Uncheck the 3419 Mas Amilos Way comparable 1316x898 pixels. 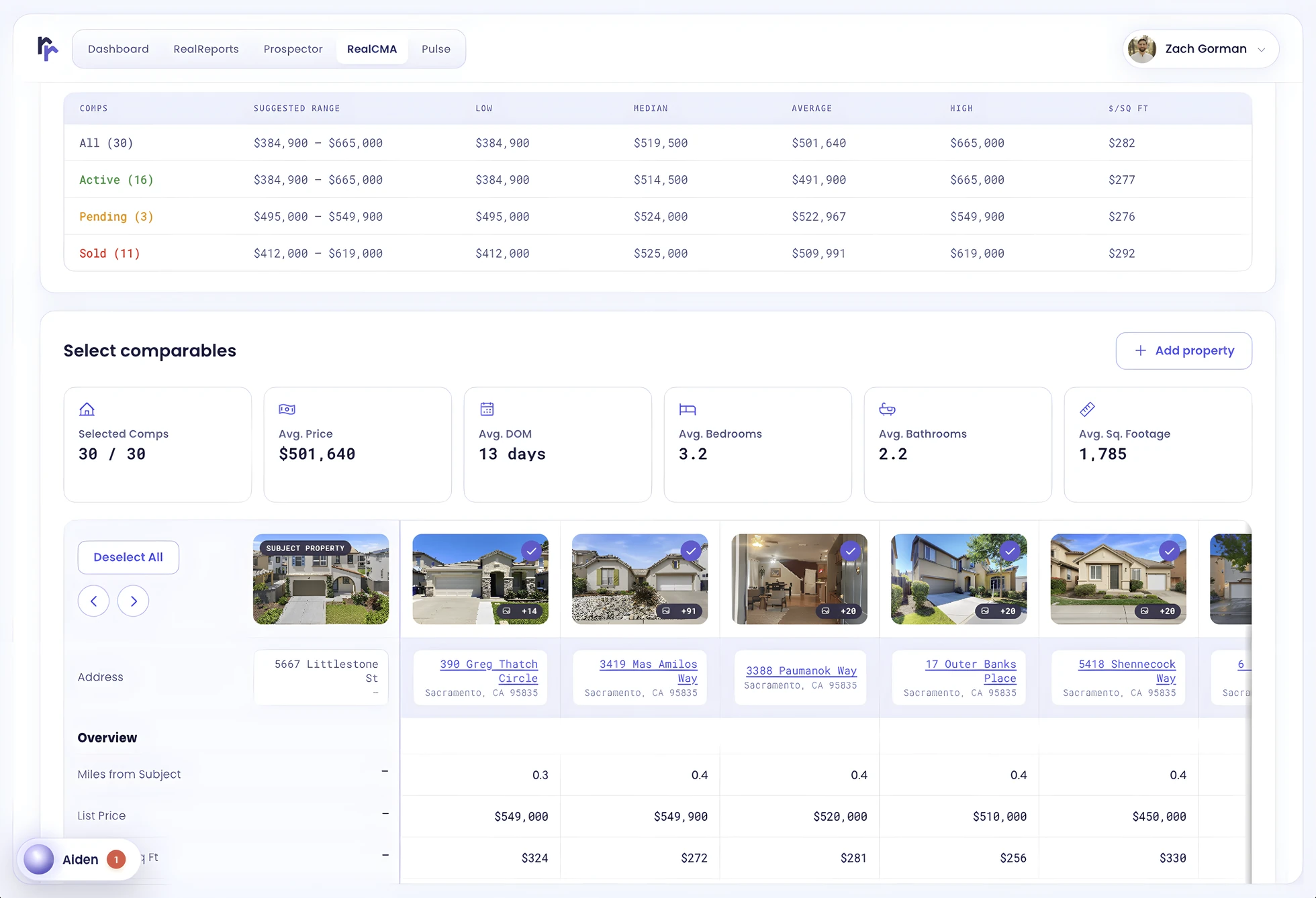[x=691, y=551]
